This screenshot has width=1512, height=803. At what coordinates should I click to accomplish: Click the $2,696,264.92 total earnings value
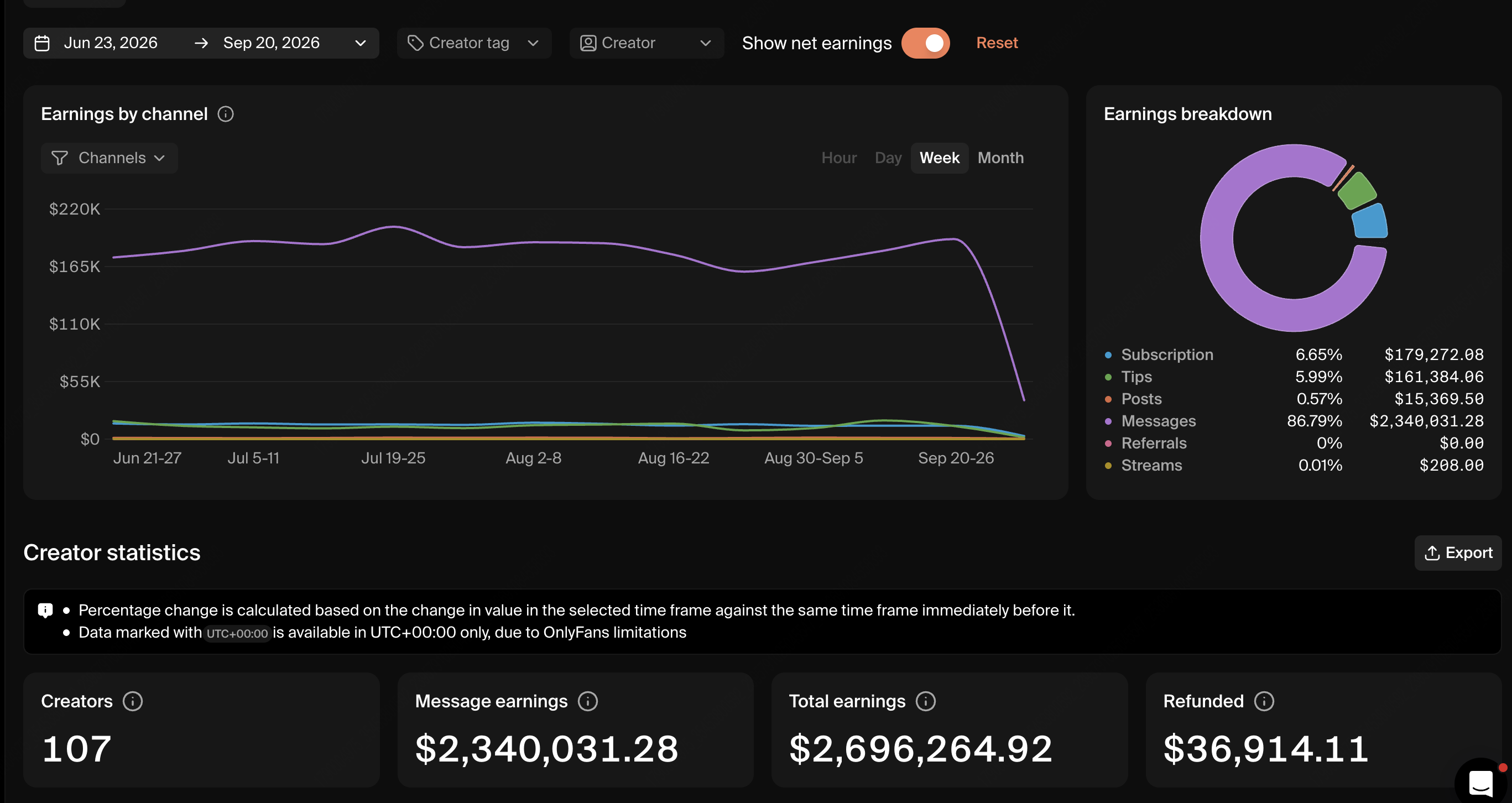tap(920, 749)
